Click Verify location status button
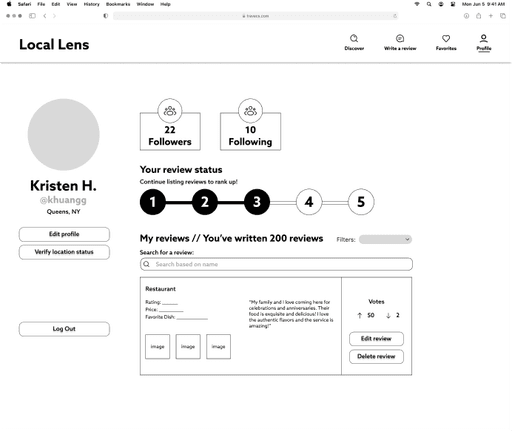This screenshot has height=431, width=512. click(64, 252)
